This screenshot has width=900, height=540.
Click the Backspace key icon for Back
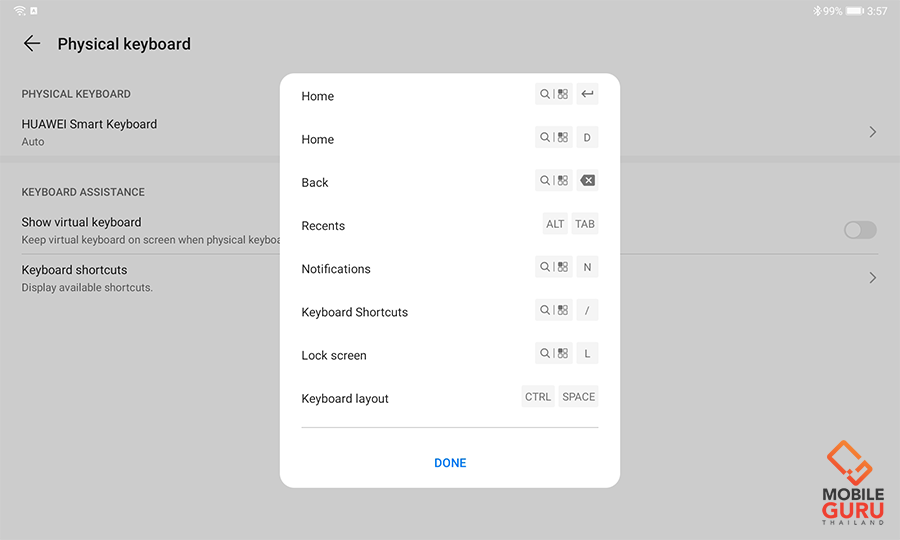pyautogui.click(x=588, y=181)
